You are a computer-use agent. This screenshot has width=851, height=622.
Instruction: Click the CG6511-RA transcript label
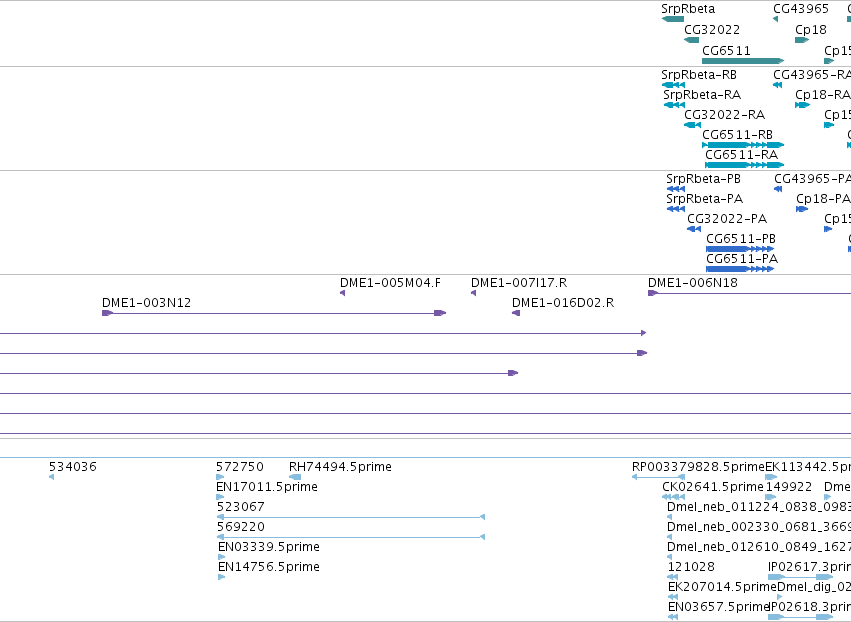coord(741,155)
